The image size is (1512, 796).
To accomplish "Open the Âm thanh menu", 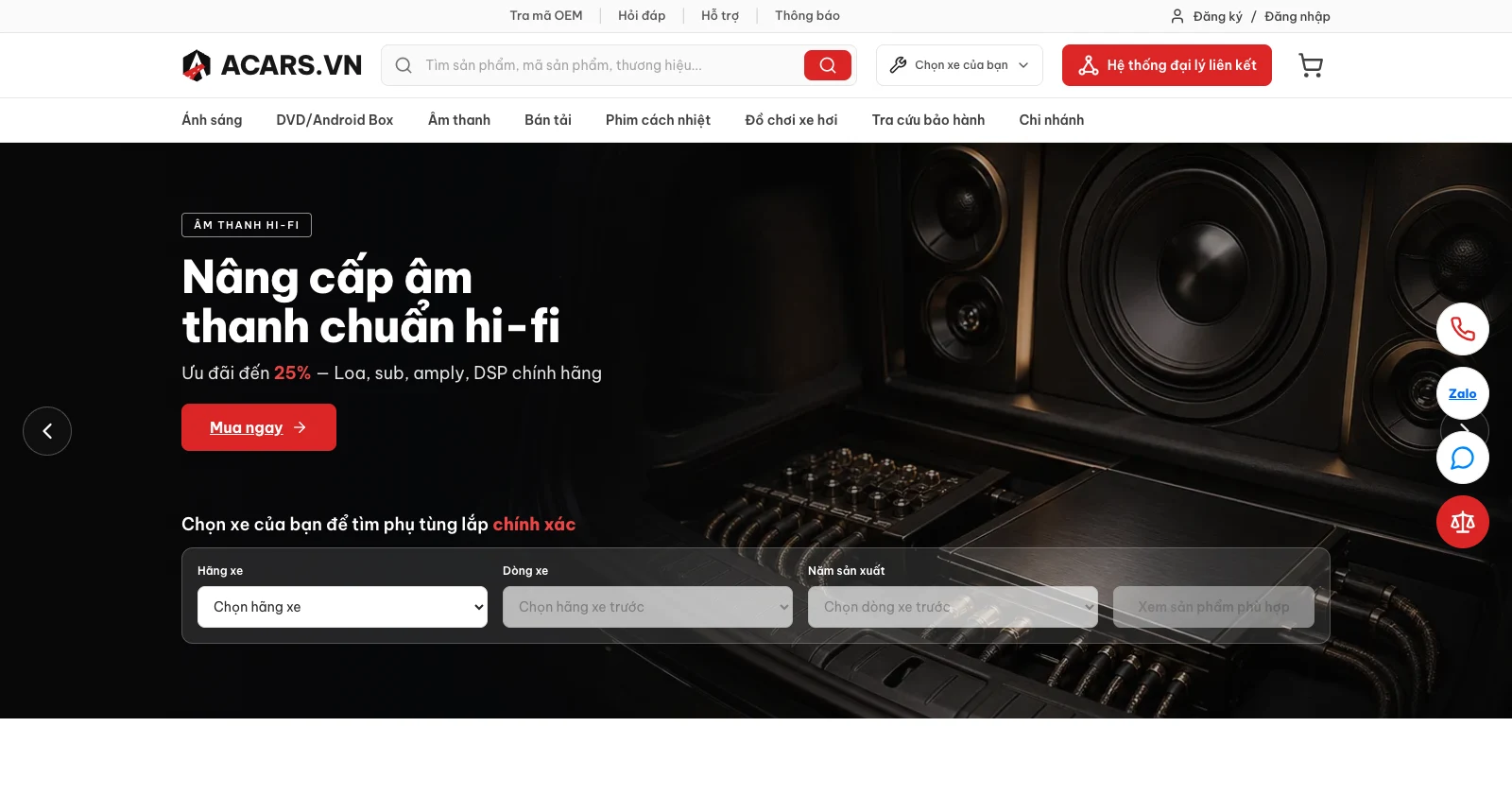I will point(459,120).
